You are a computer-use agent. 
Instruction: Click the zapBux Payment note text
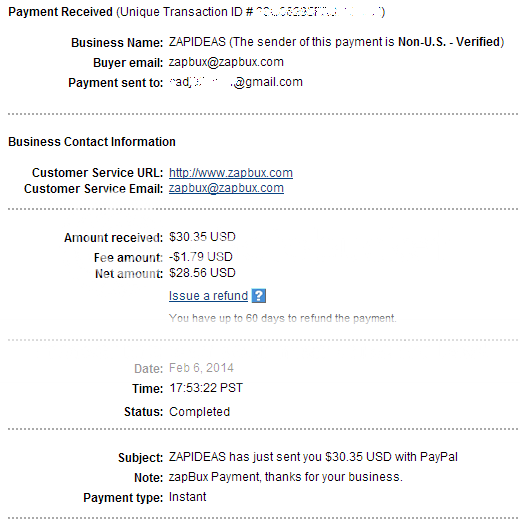[x=285, y=477]
